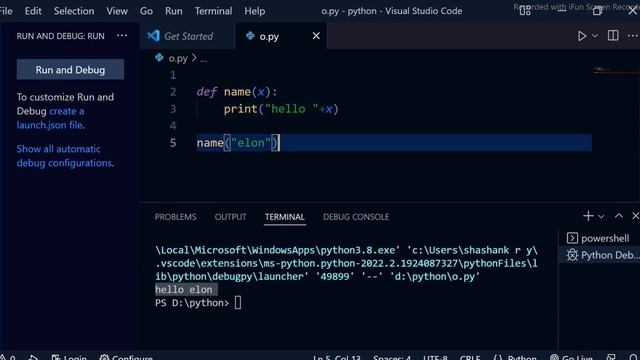Viewport: 640px width, 360px height.
Task: Click the PS D:\python> terminal prompt
Action: pos(192,303)
